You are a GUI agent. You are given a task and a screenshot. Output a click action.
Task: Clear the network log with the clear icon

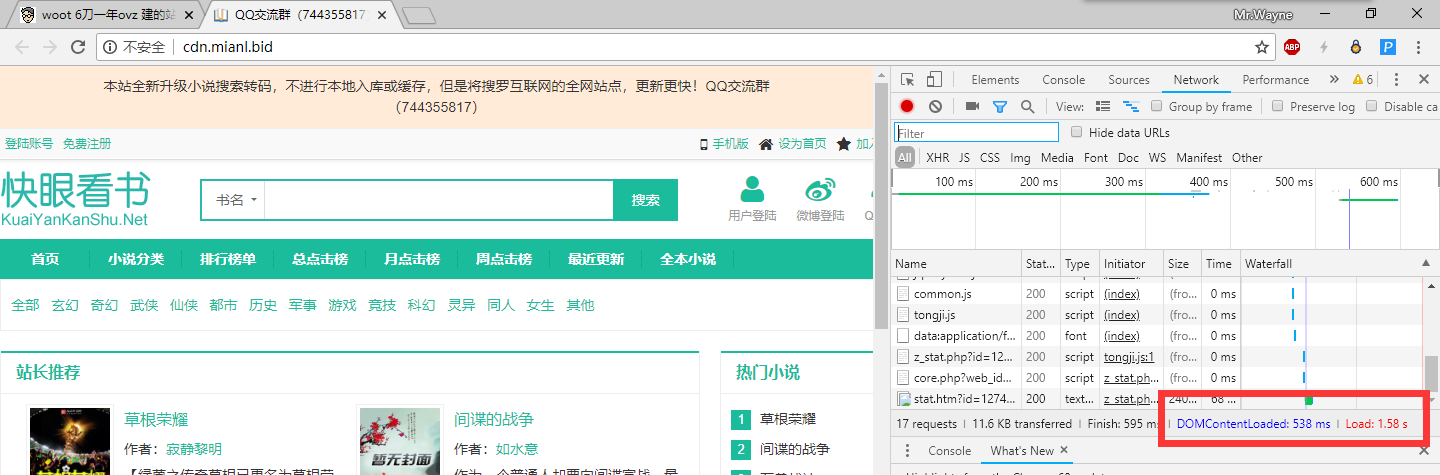coord(935,106)
